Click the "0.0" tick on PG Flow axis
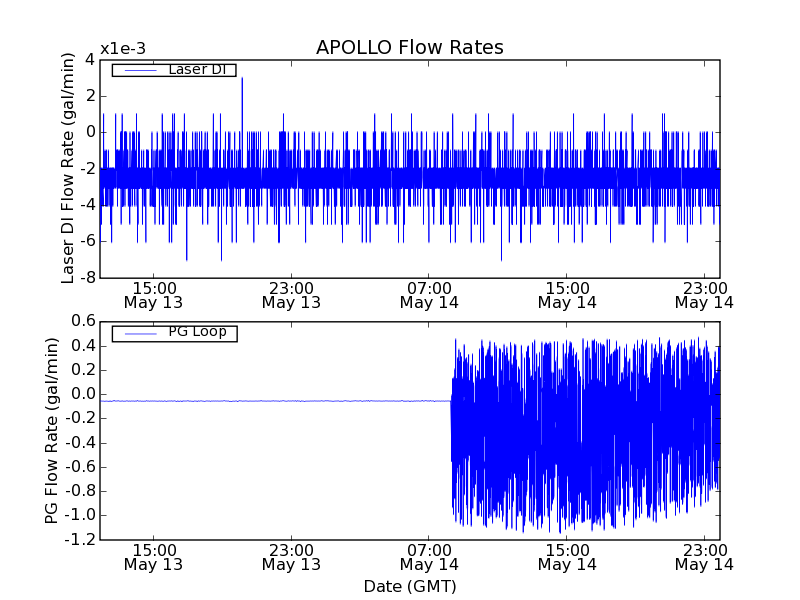This screenshot has height=600, width=800. [83, 394]
